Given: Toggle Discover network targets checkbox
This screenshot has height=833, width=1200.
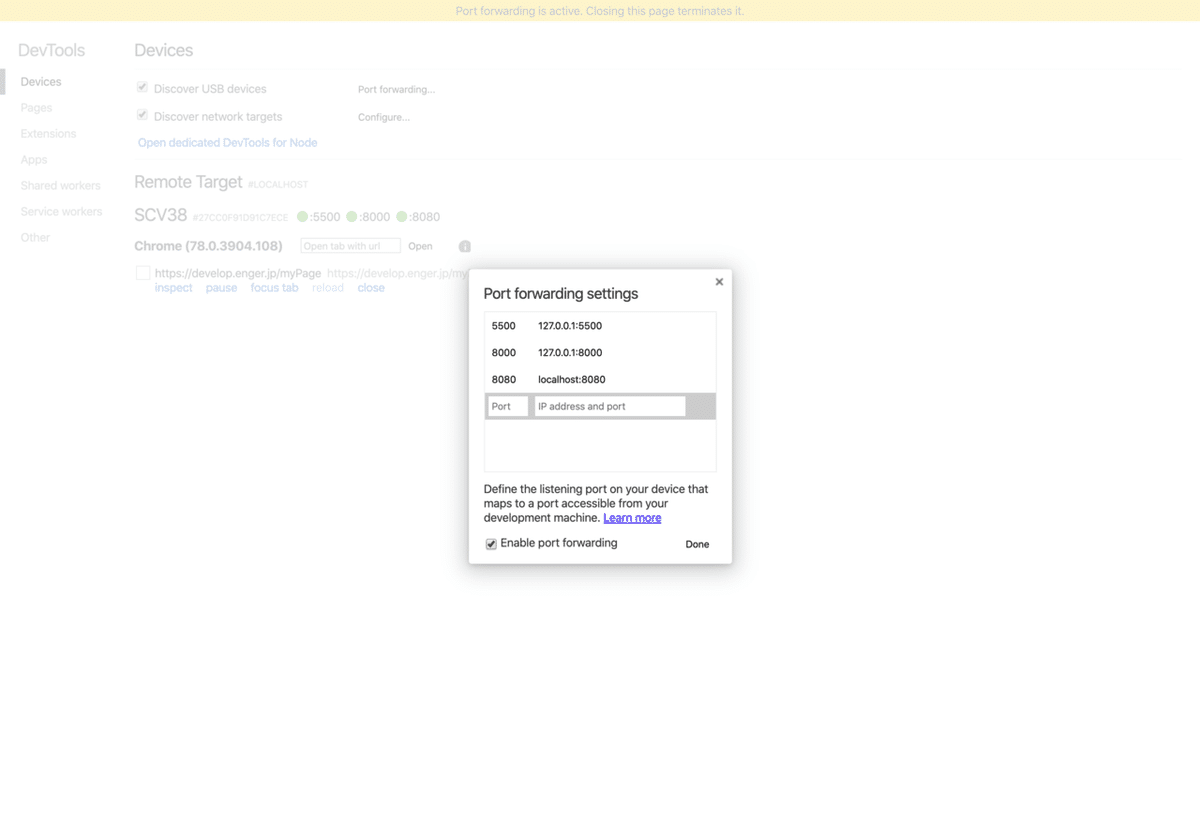Looking at the screenshot, I should pos(142,115).
